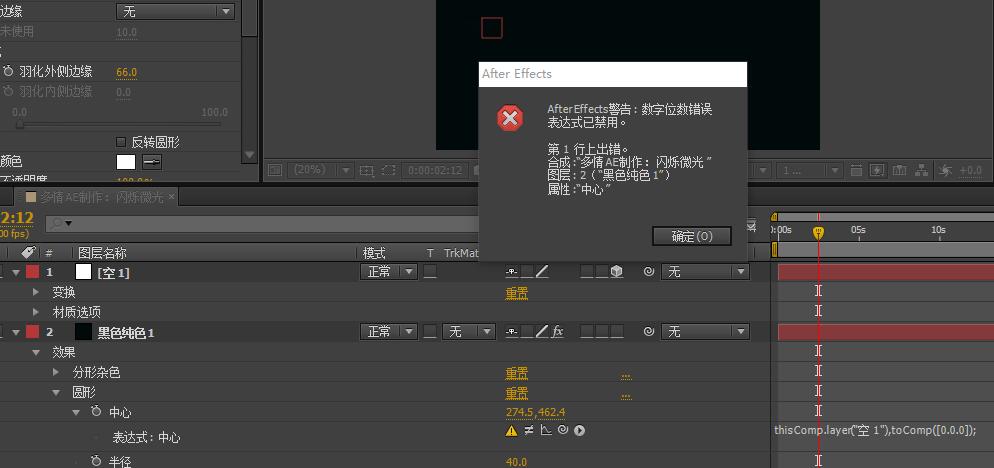Image resolution: width=994 pixels, height=468 pixels.
Task: Click the expression pick whip spiral icon
Action: [x=563, y=431]
